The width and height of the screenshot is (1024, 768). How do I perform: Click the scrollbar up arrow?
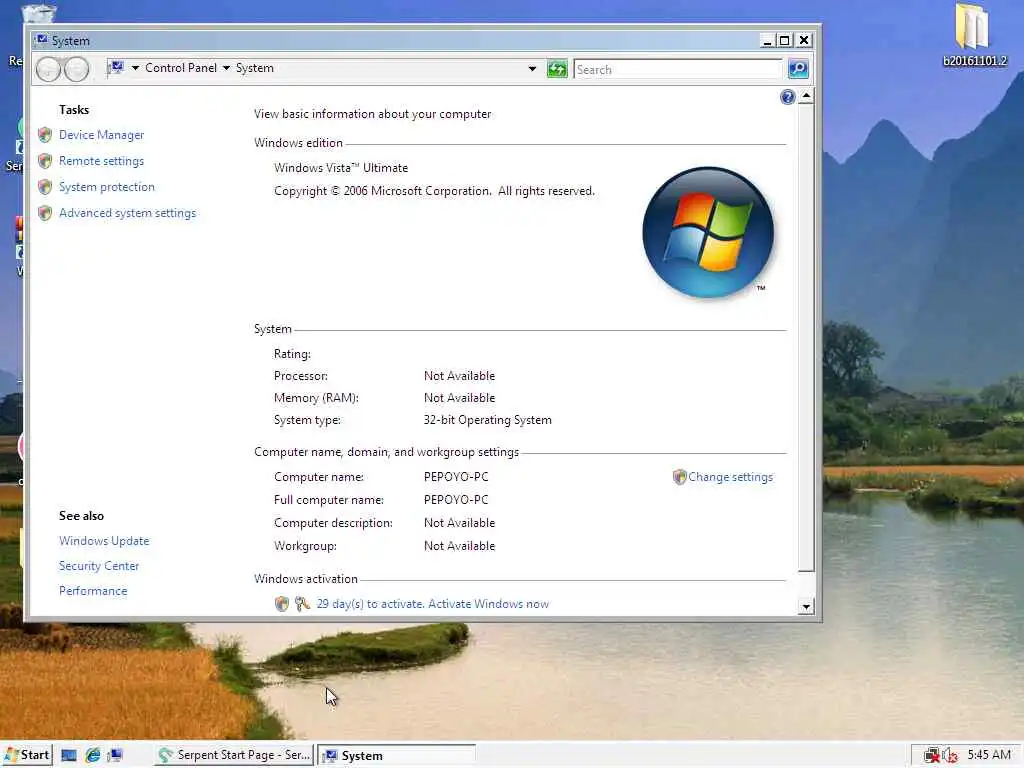tap(807, 97)
